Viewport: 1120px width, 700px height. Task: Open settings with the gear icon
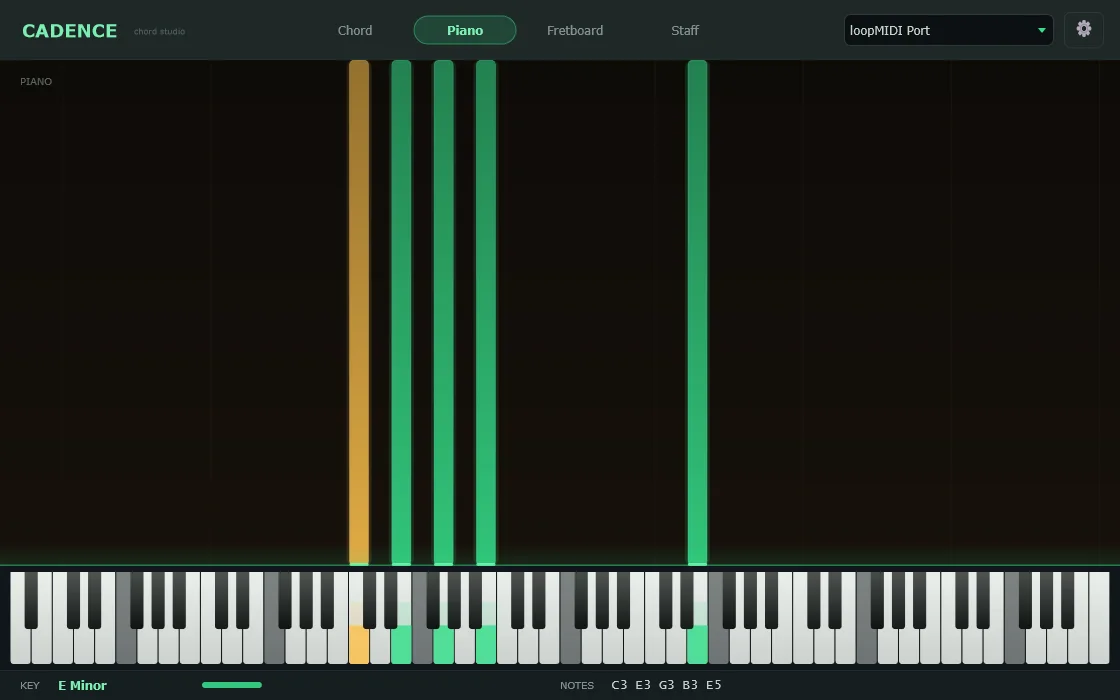pos(1084,30)
